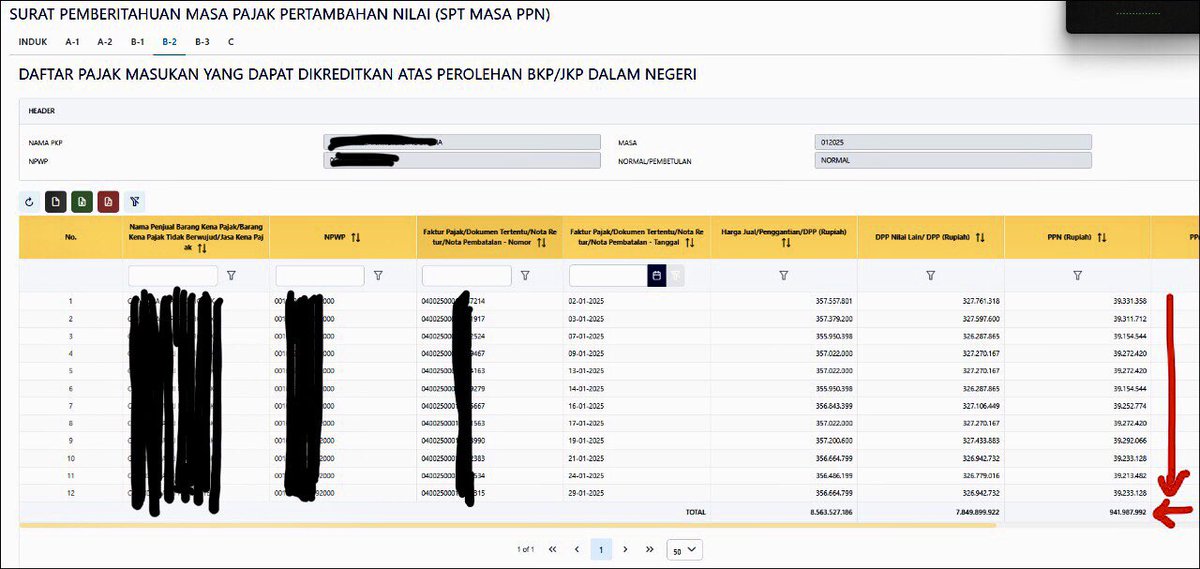Screen dimensions: 1200x569
Task: Open filter menu for Faktur Nomor column
Action: tap(525, 275)
